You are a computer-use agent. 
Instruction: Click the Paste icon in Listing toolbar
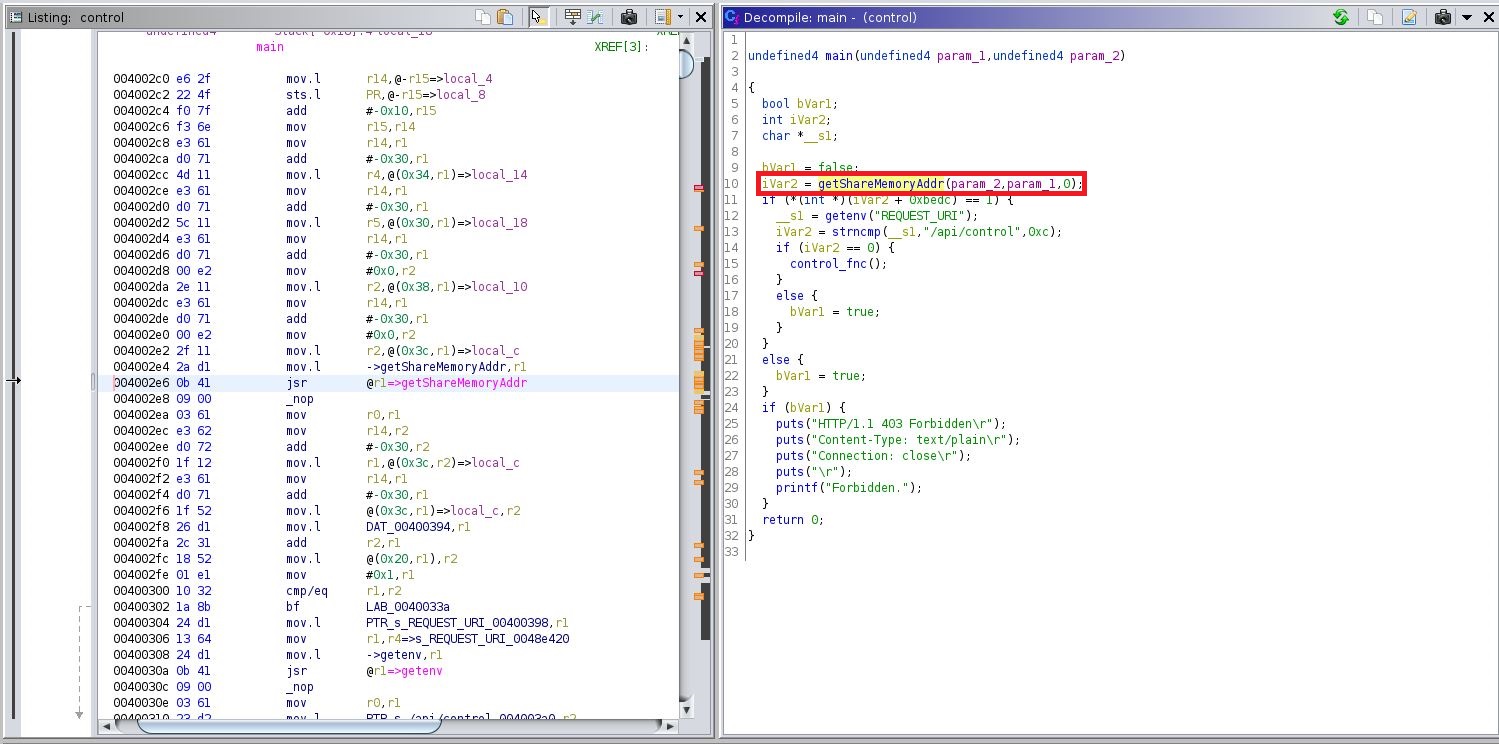coord(506,17)
